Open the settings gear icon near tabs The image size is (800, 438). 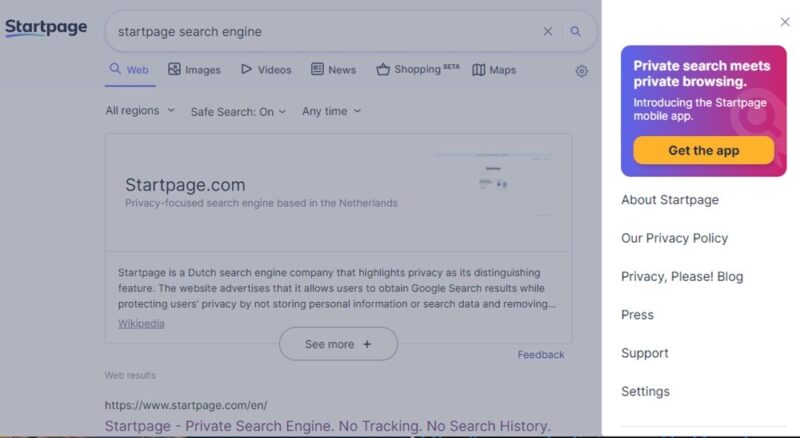(582, 71)
